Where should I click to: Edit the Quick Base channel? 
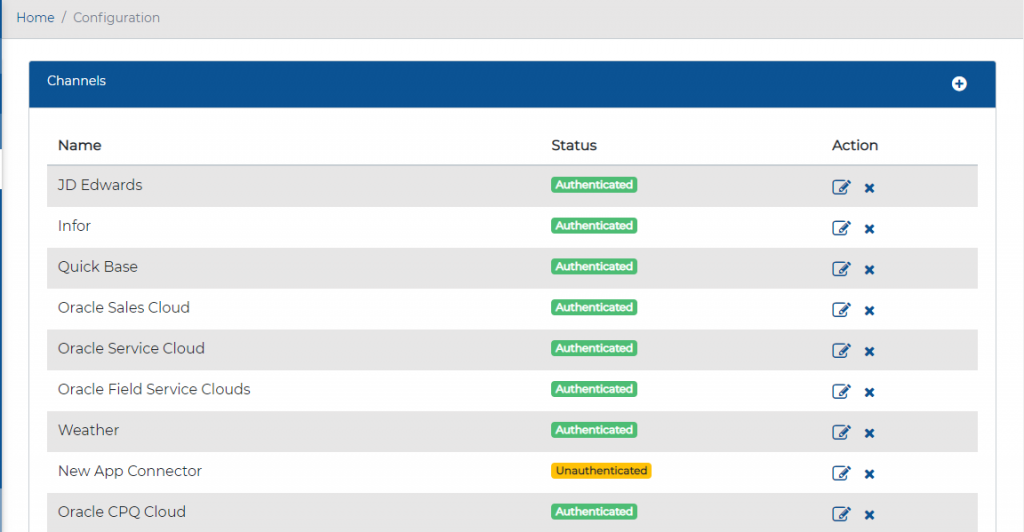[x=841, y=269]
